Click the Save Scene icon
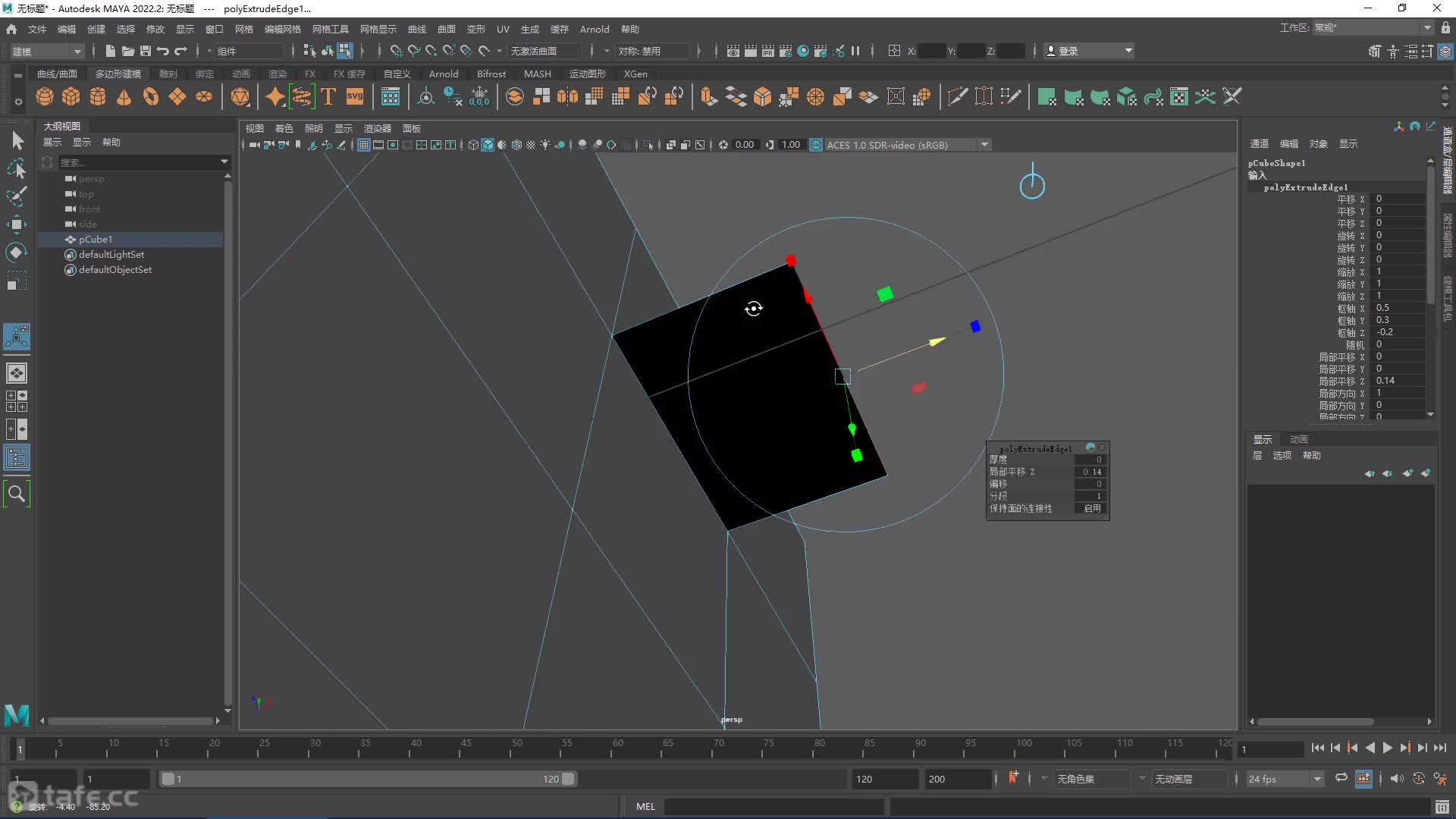The width and height of the screenshot is (1456, 819). 145,51
